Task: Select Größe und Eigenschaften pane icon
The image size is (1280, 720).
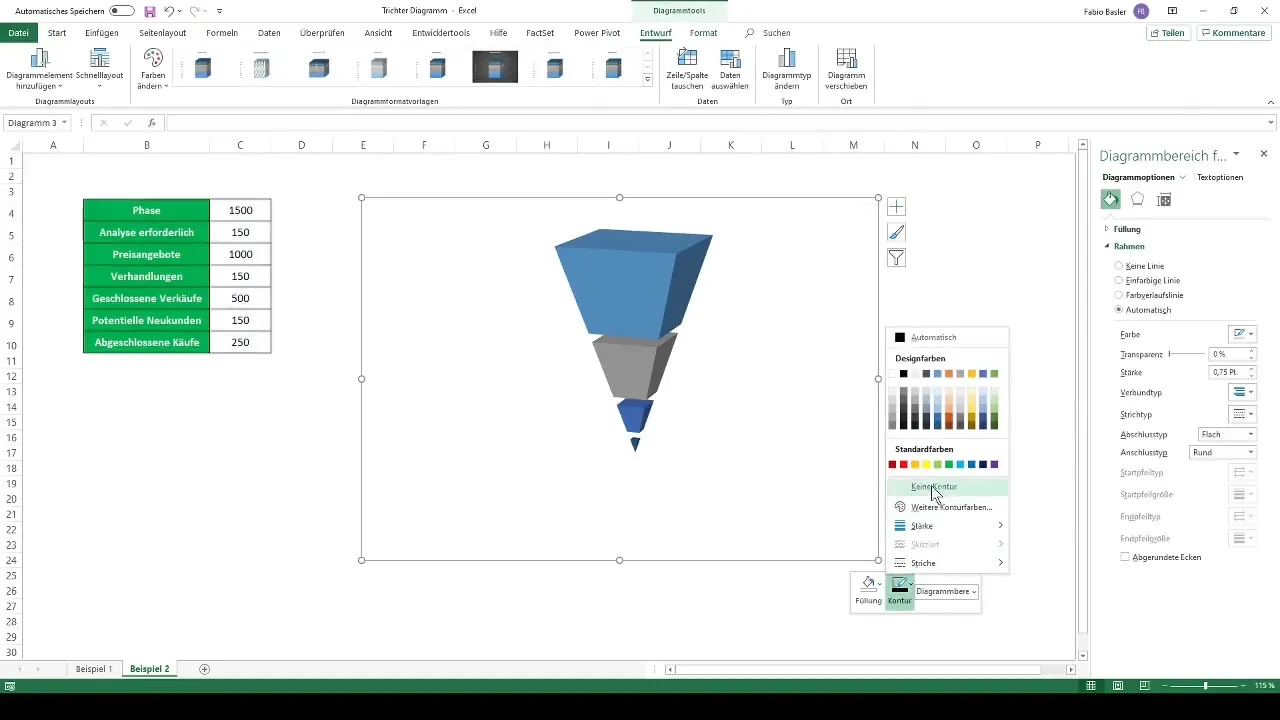Action: click(x=1163, y=200)
